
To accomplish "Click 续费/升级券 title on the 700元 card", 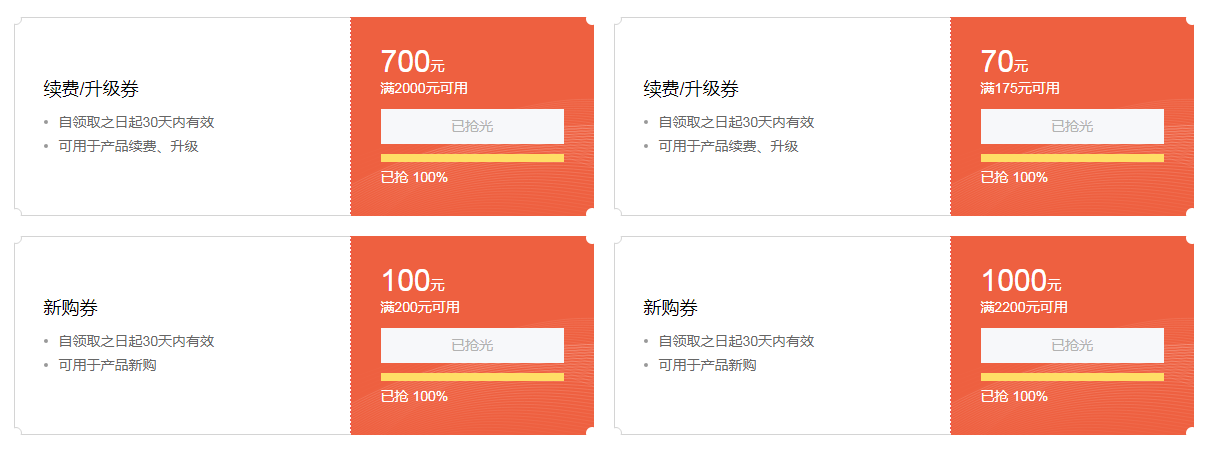I will (x=91, y=89).
